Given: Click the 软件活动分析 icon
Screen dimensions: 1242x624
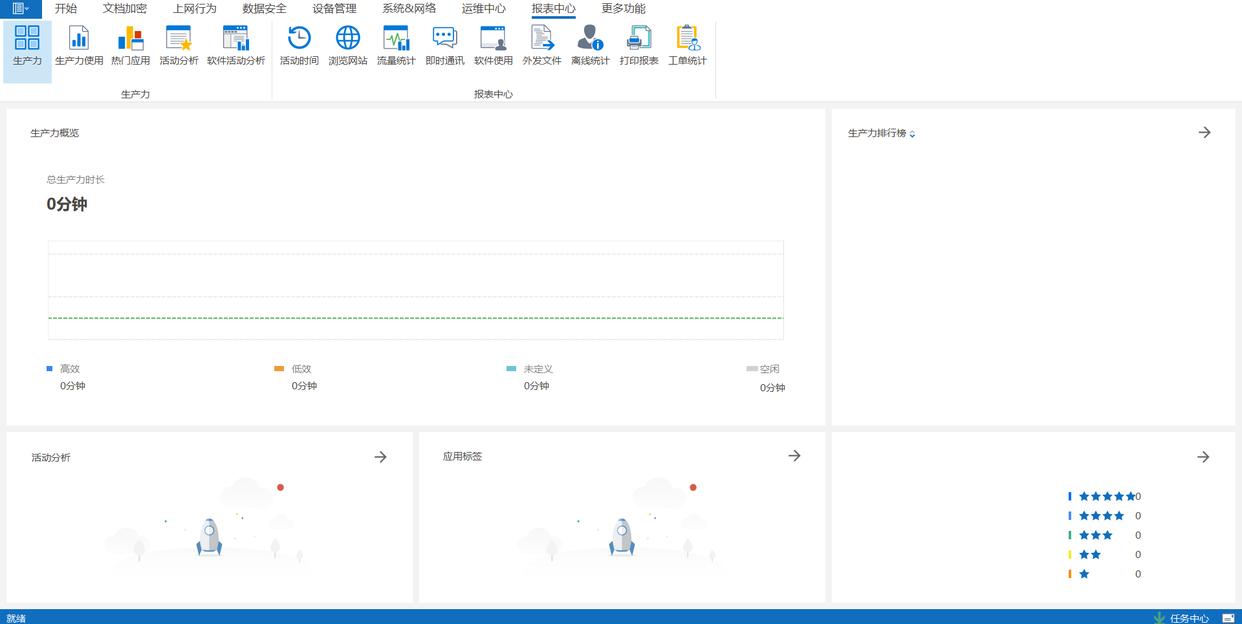Looking at the screenshot, I should click(236, 46).
